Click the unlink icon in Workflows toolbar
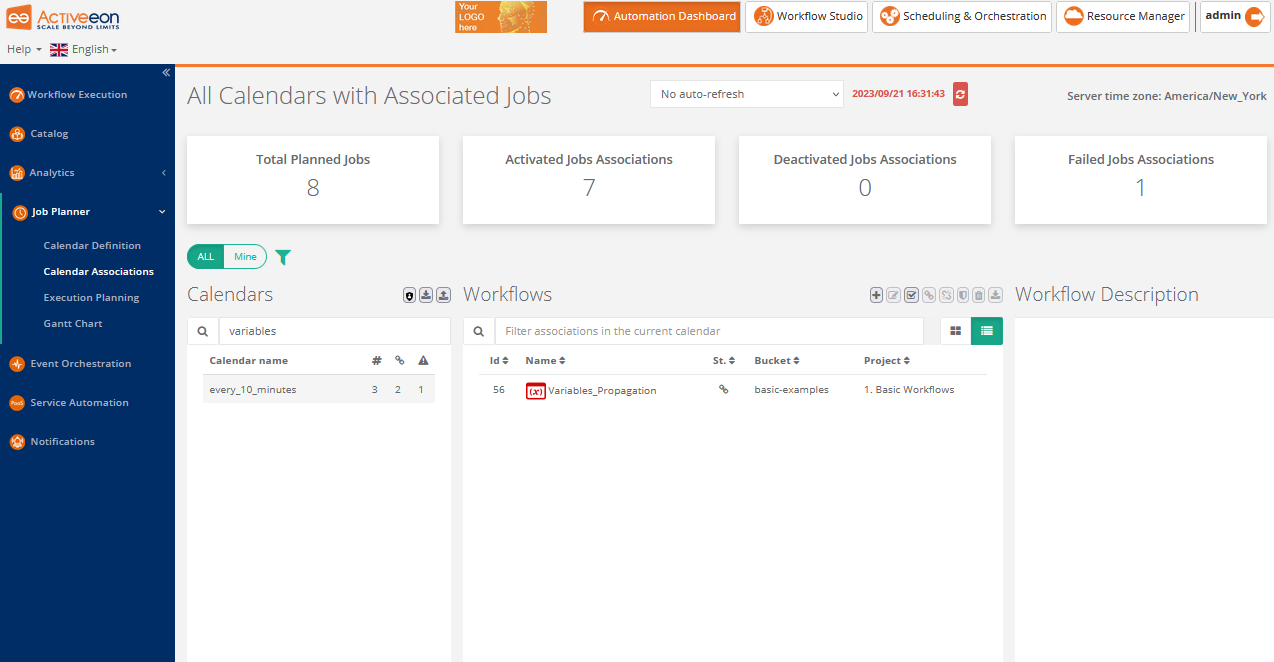Image resolution: width=1274 pixels, height=662 pixels. point(946,295)
